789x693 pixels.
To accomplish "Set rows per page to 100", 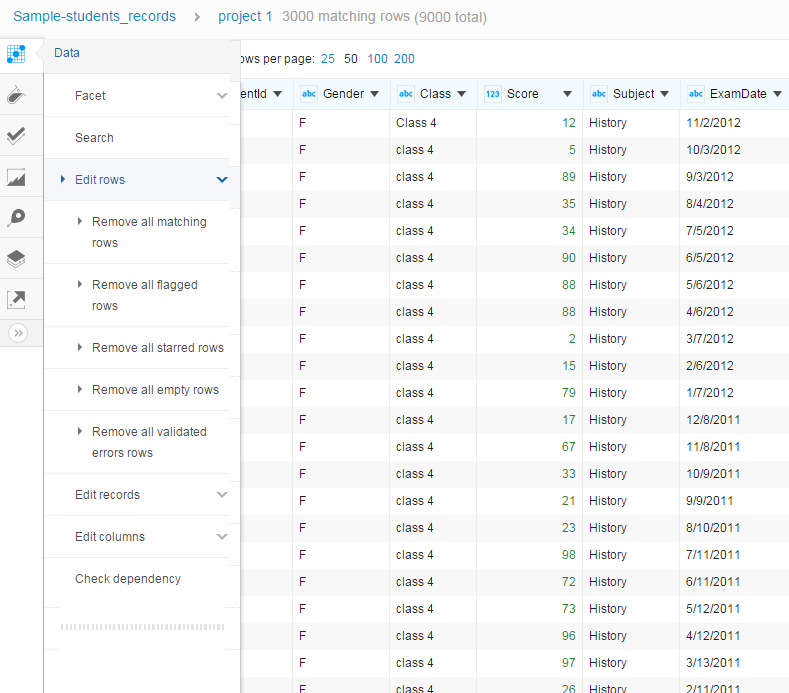I will [x=377, y=59].
